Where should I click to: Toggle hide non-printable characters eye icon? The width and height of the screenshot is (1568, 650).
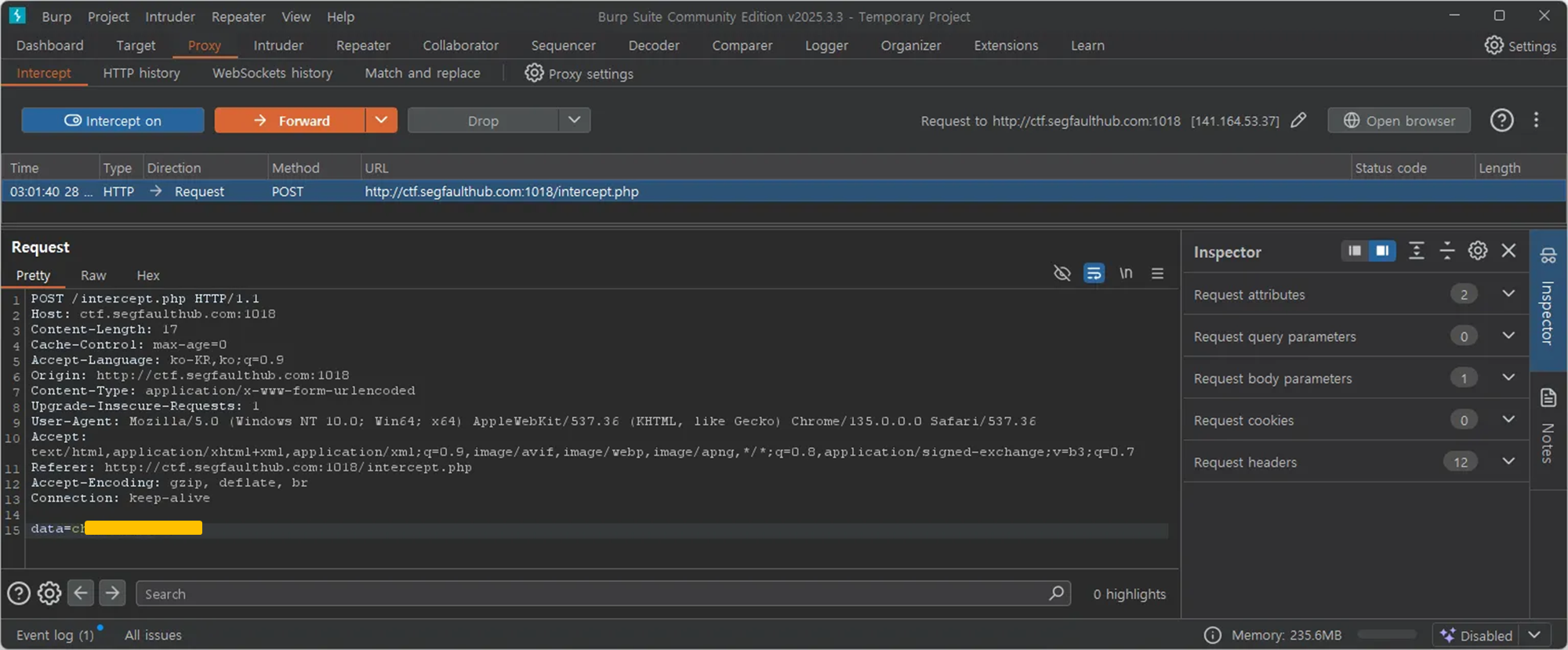point(1062,273)
